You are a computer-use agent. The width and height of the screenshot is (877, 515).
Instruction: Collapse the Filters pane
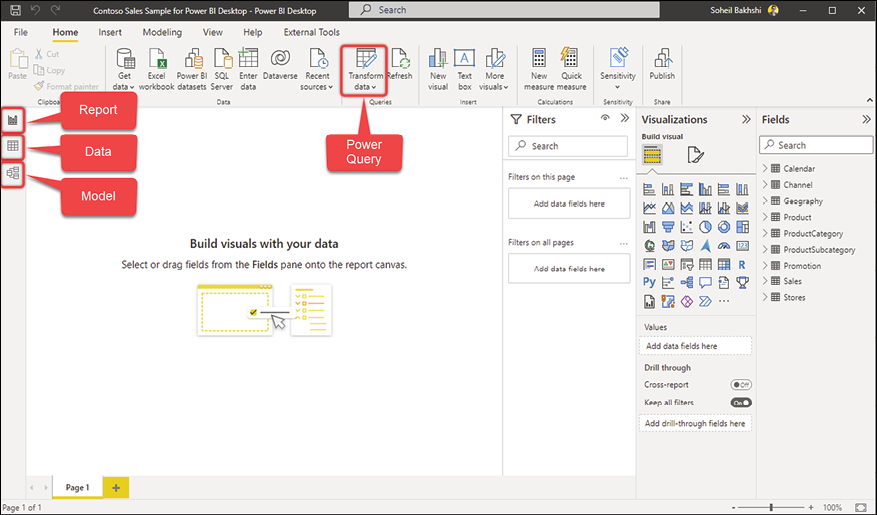625,118
